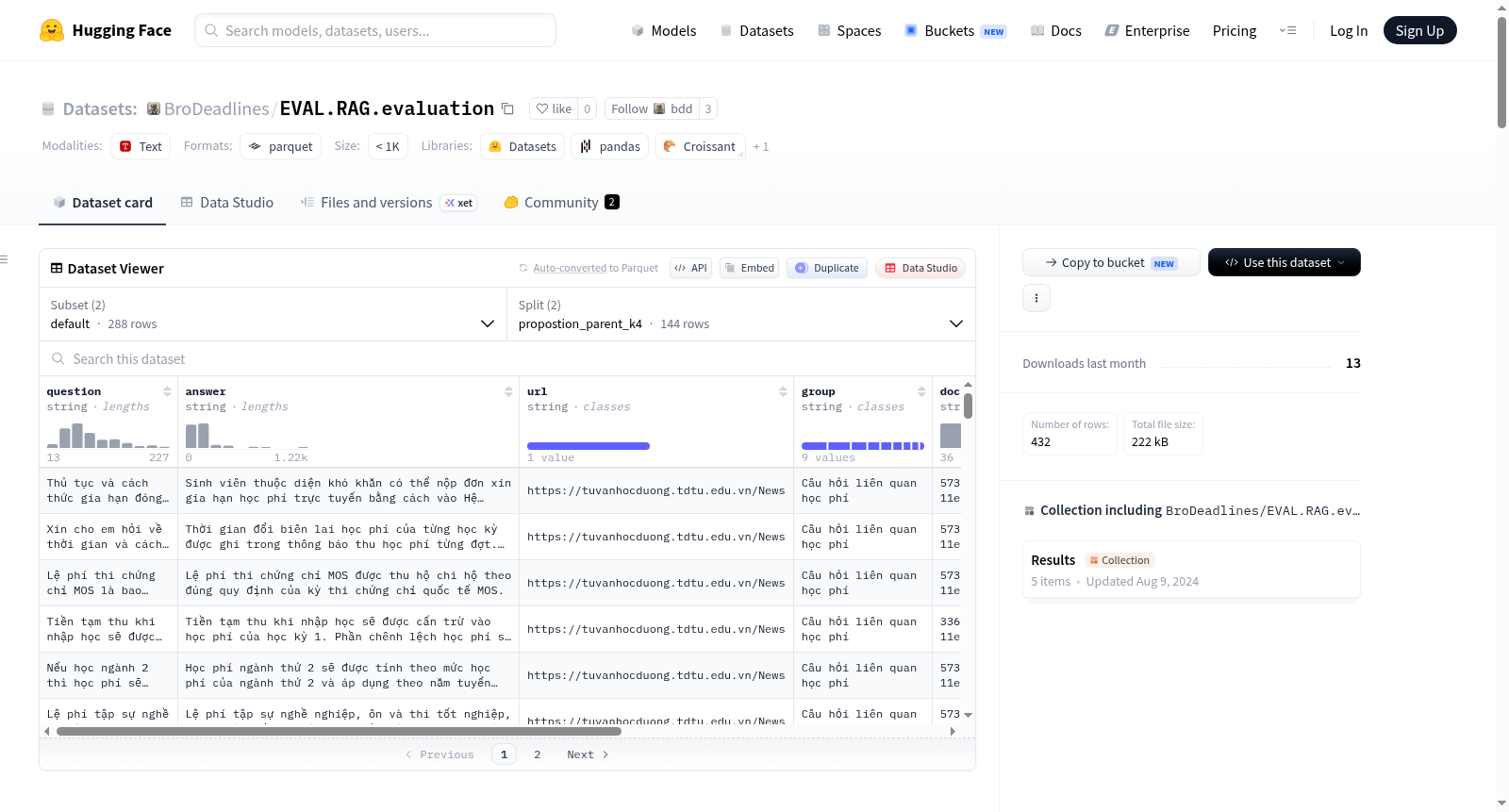Image resolution: width=1509 pixels, height=812 pixels.
Task: Open Data Studio from the viewer toolbar
Action: pos(920,268)
